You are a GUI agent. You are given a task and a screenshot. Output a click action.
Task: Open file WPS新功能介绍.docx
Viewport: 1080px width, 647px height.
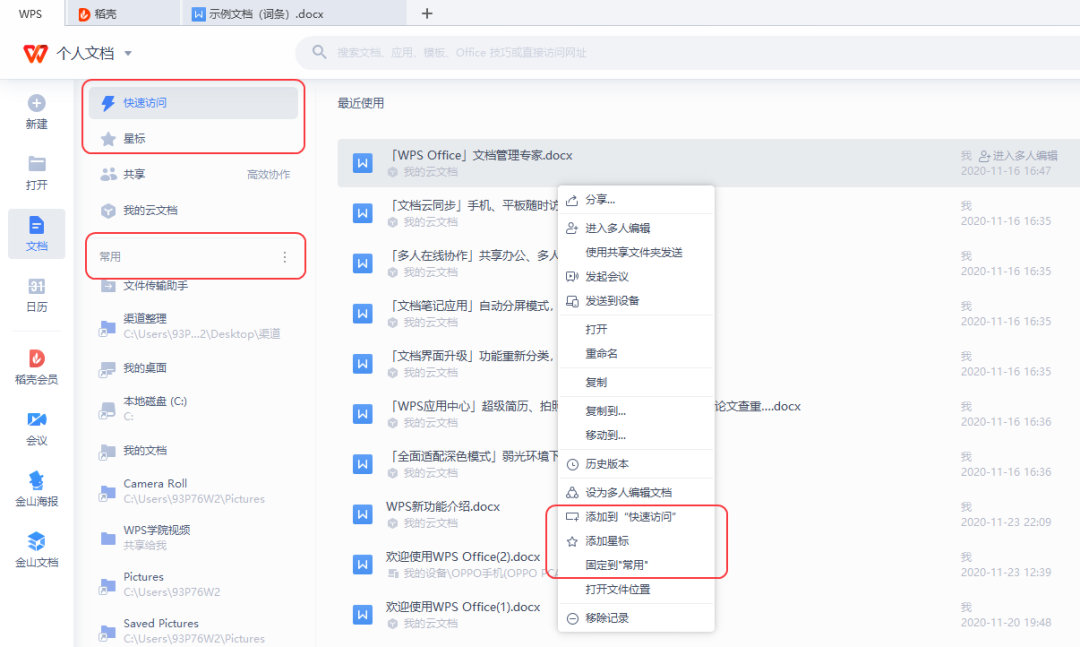pyautogui.click(x=443, y=506)
